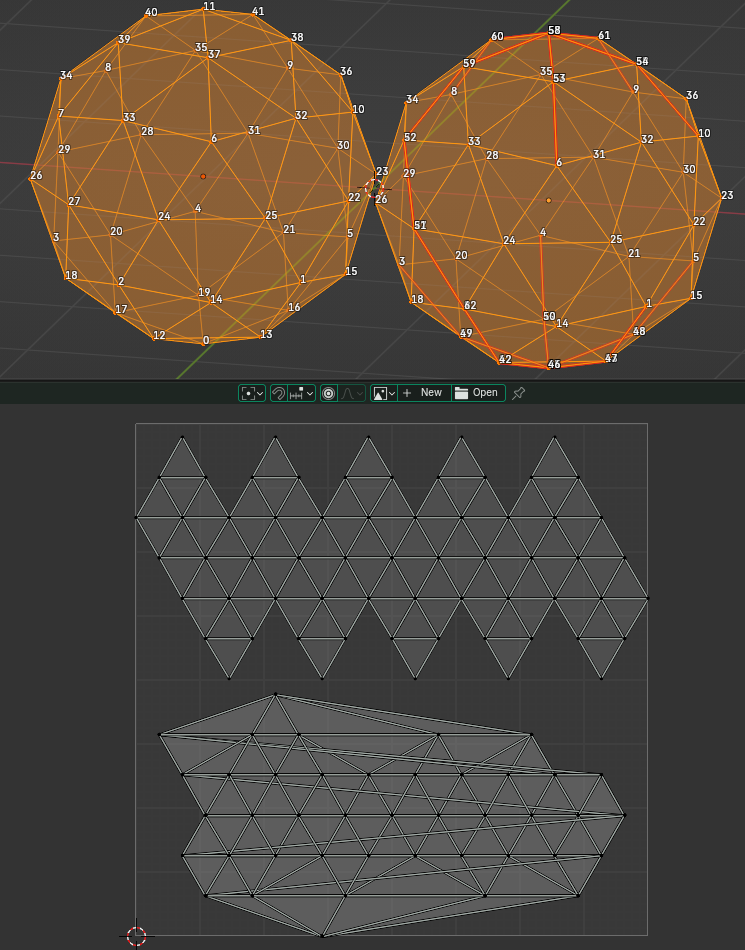Select vertex label 12 on left sphere

click(x=159, y=335)
